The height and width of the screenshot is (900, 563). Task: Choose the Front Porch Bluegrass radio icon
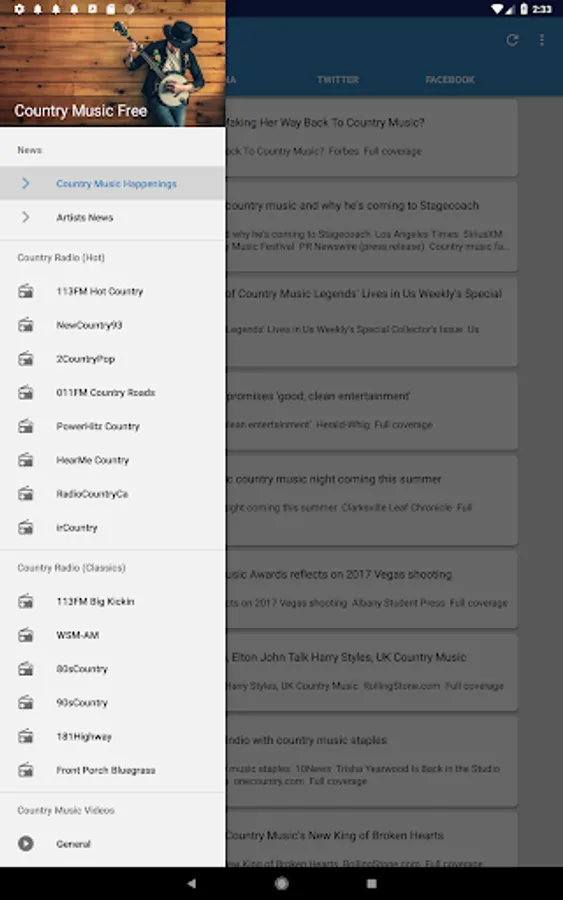[26, 770]
